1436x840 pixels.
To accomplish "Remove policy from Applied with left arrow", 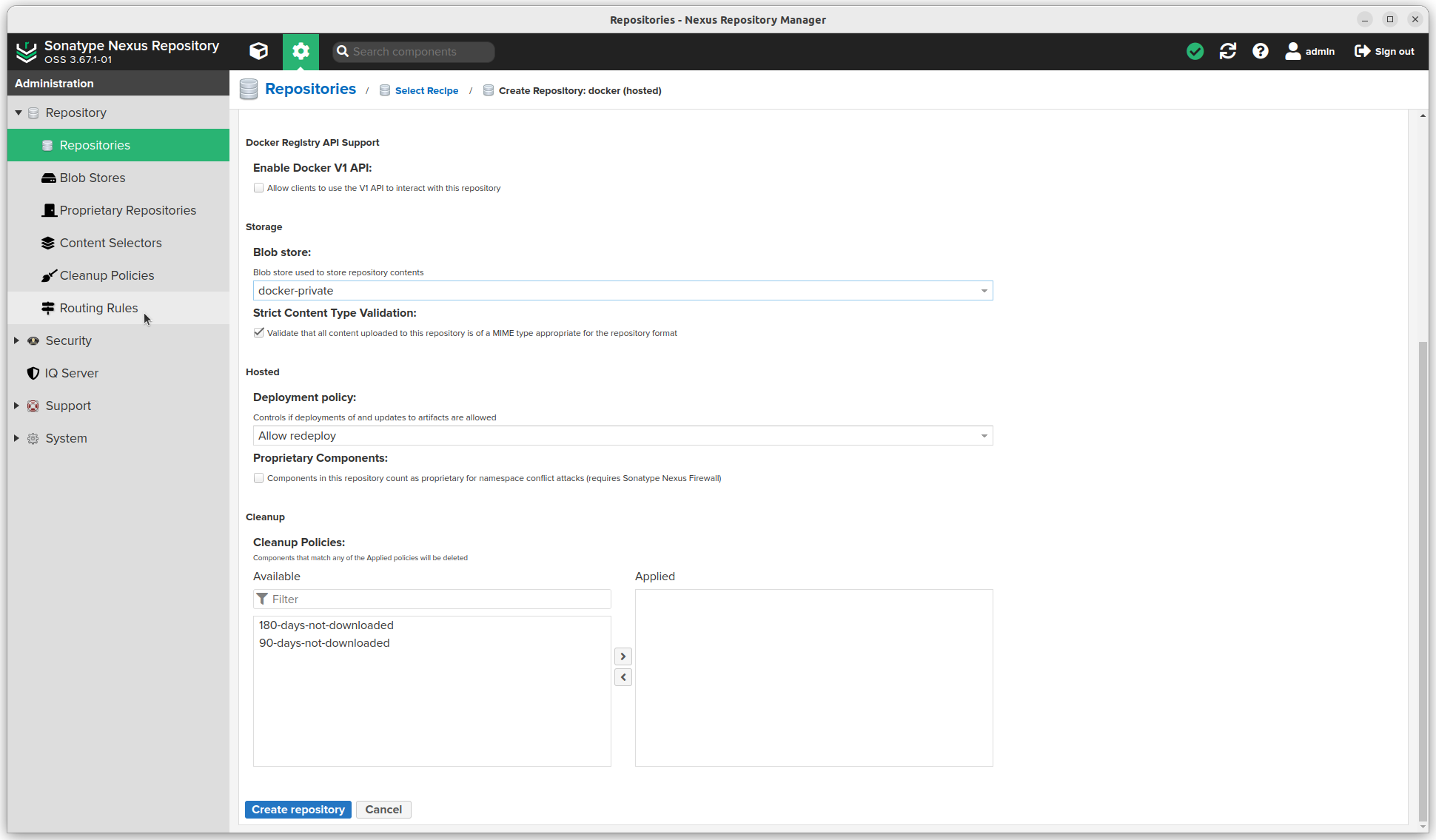I will coord(623,677).
